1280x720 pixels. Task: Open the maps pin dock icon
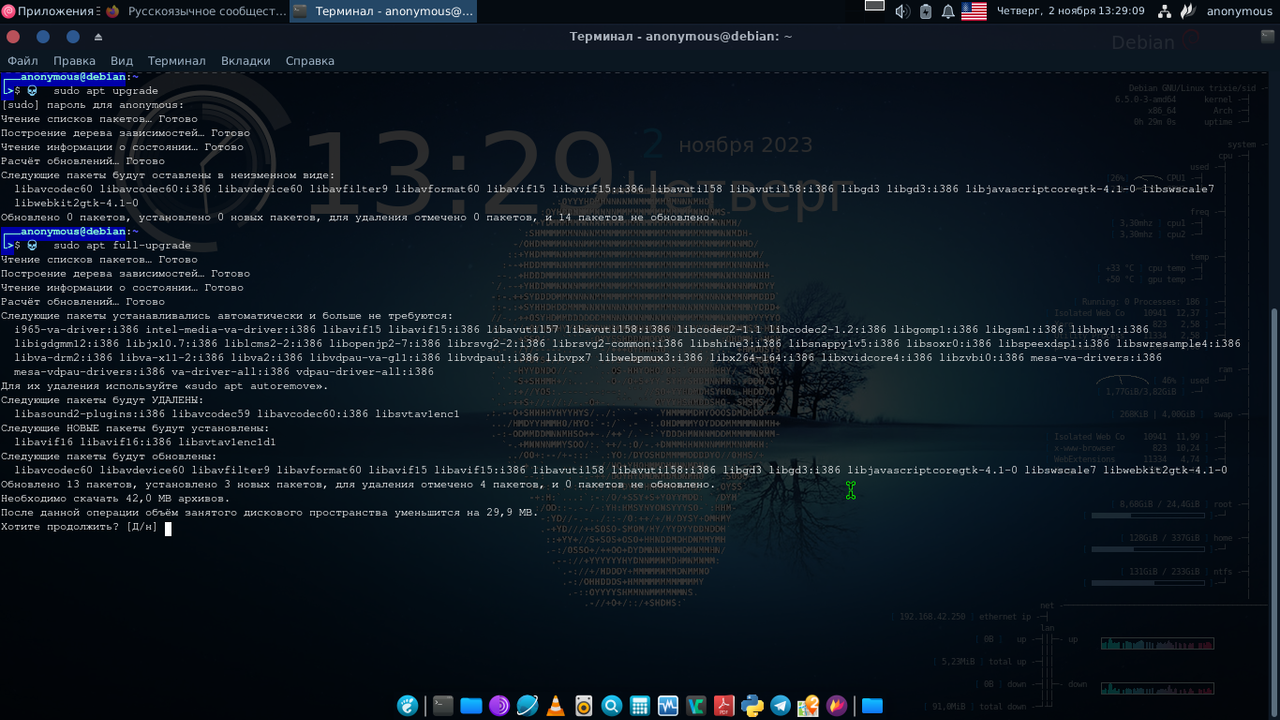coord(808,705)
